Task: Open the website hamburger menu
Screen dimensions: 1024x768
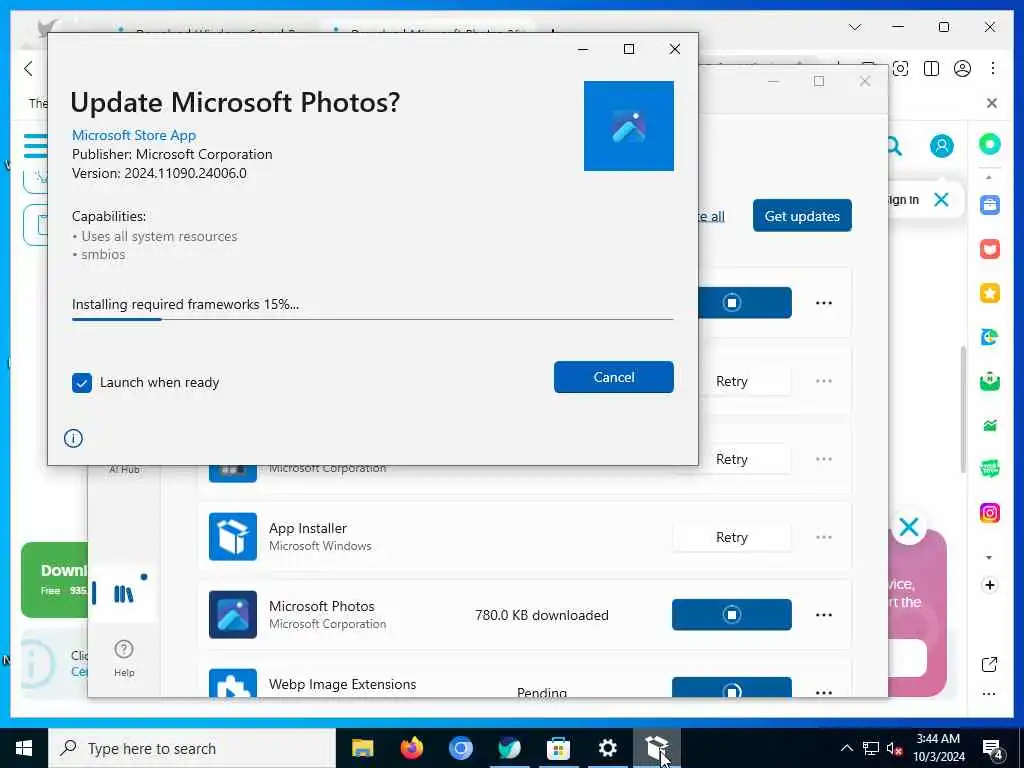Action: click(36, 146)
